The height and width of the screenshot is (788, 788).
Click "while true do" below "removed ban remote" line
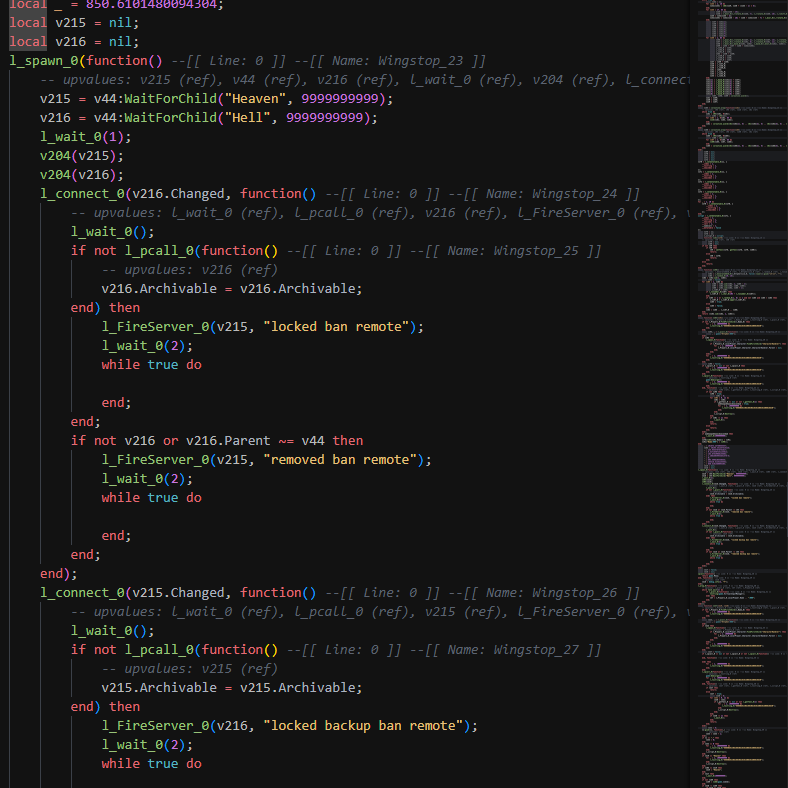[x=151, y=498]
